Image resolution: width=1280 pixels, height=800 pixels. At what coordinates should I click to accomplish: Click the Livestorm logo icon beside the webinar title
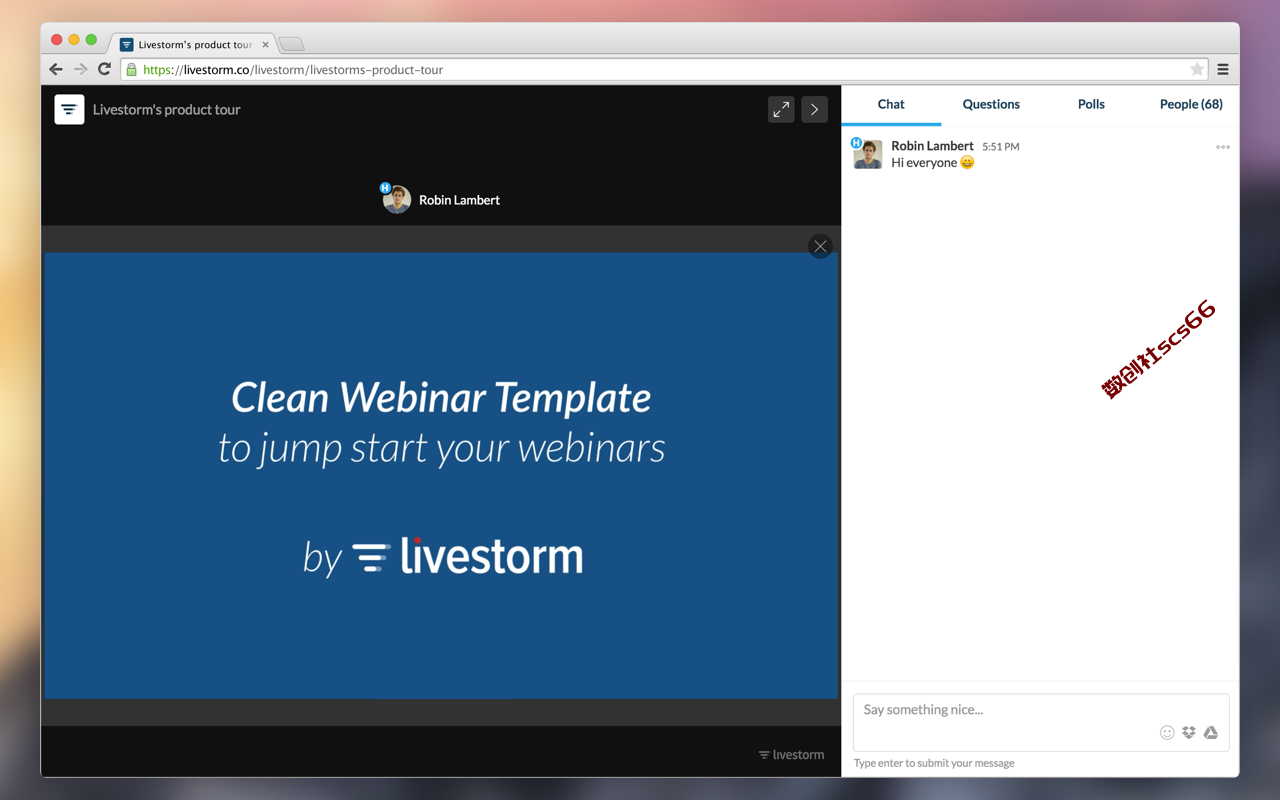[x=69, y=109]
